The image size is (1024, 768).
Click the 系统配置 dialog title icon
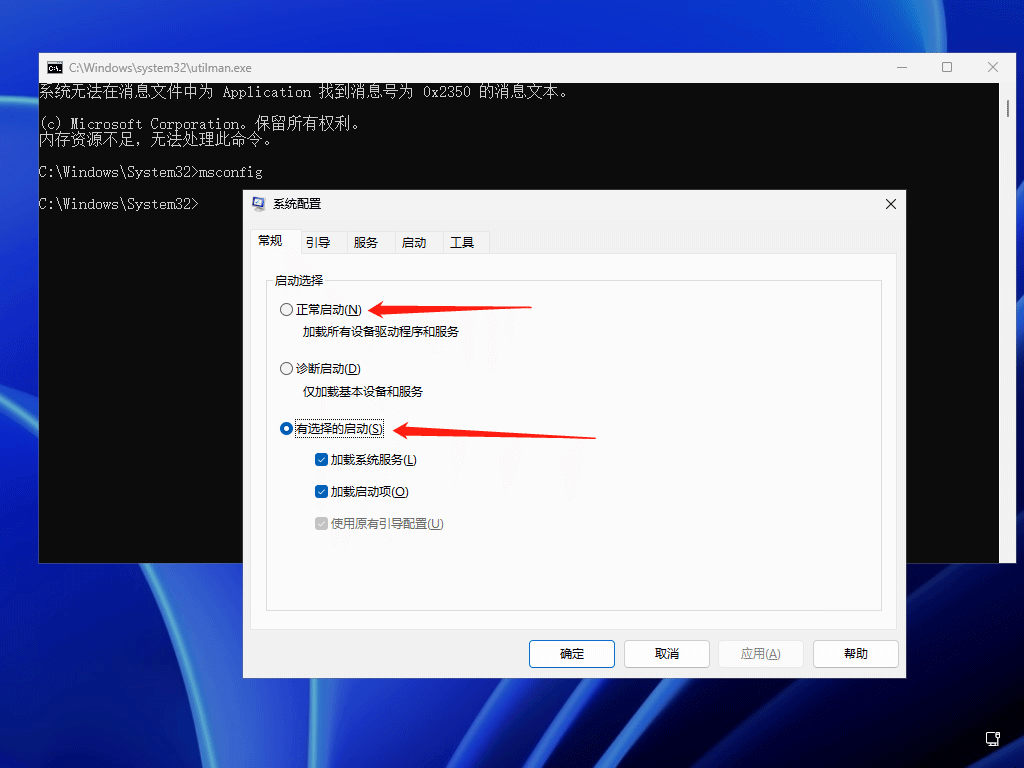pyautogui.click(x=259, y=204)
